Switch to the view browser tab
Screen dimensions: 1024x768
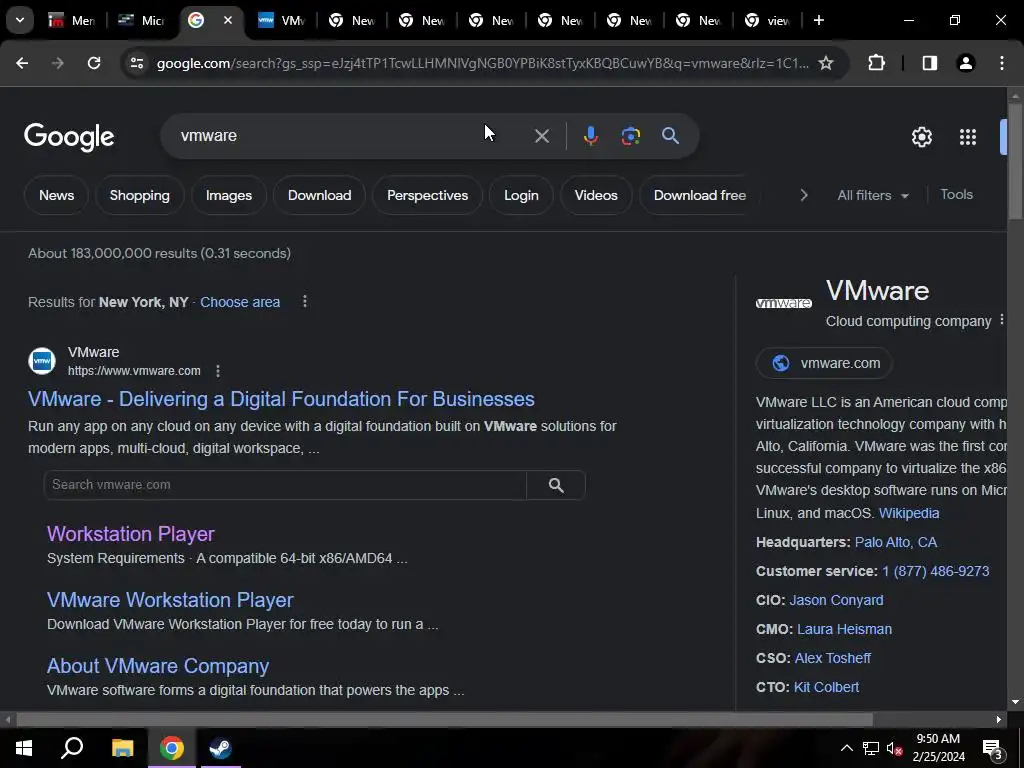(x=767, y=20)
